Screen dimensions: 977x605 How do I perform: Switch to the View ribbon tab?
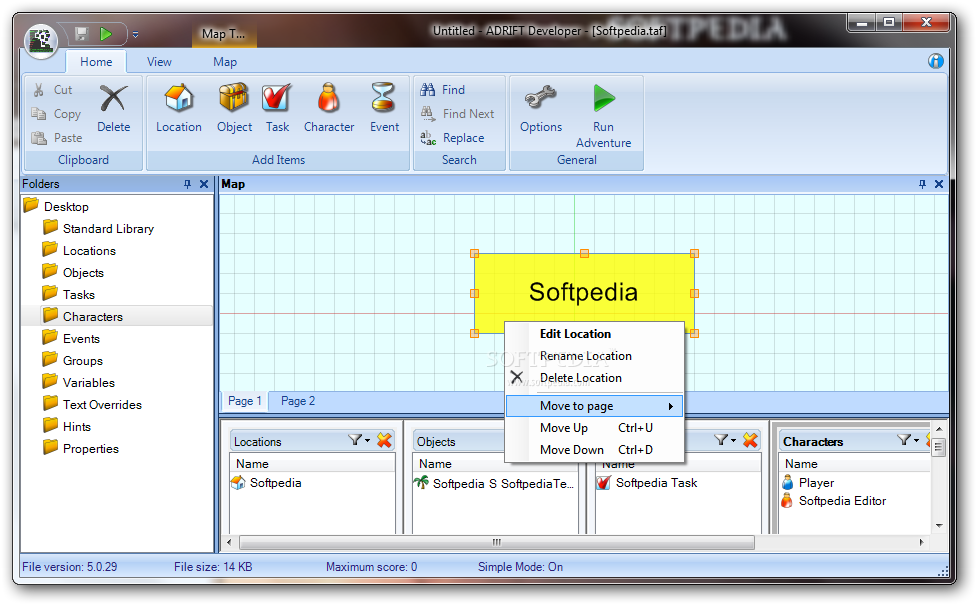159,62
